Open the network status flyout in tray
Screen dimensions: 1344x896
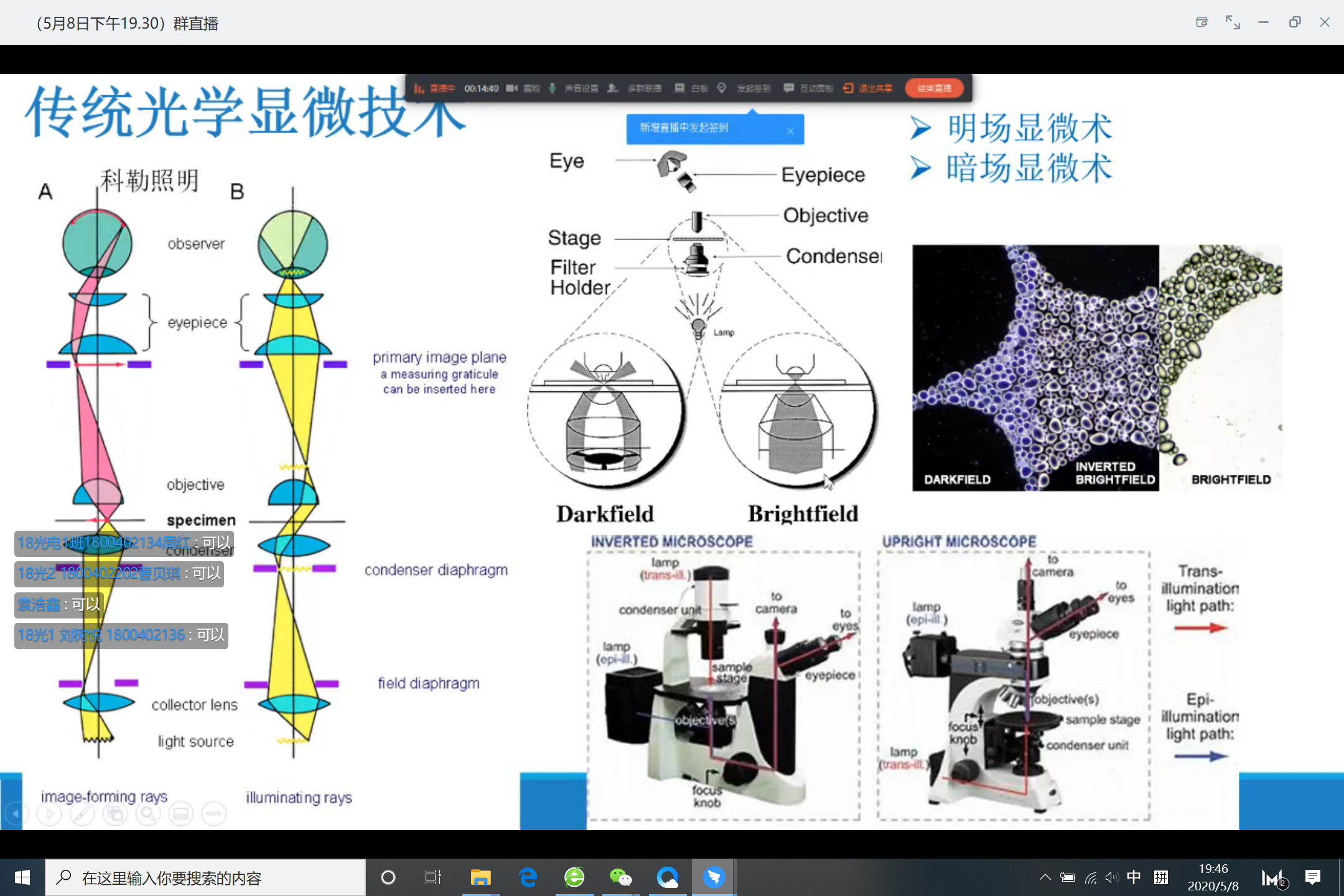(x=1090, y=877)
